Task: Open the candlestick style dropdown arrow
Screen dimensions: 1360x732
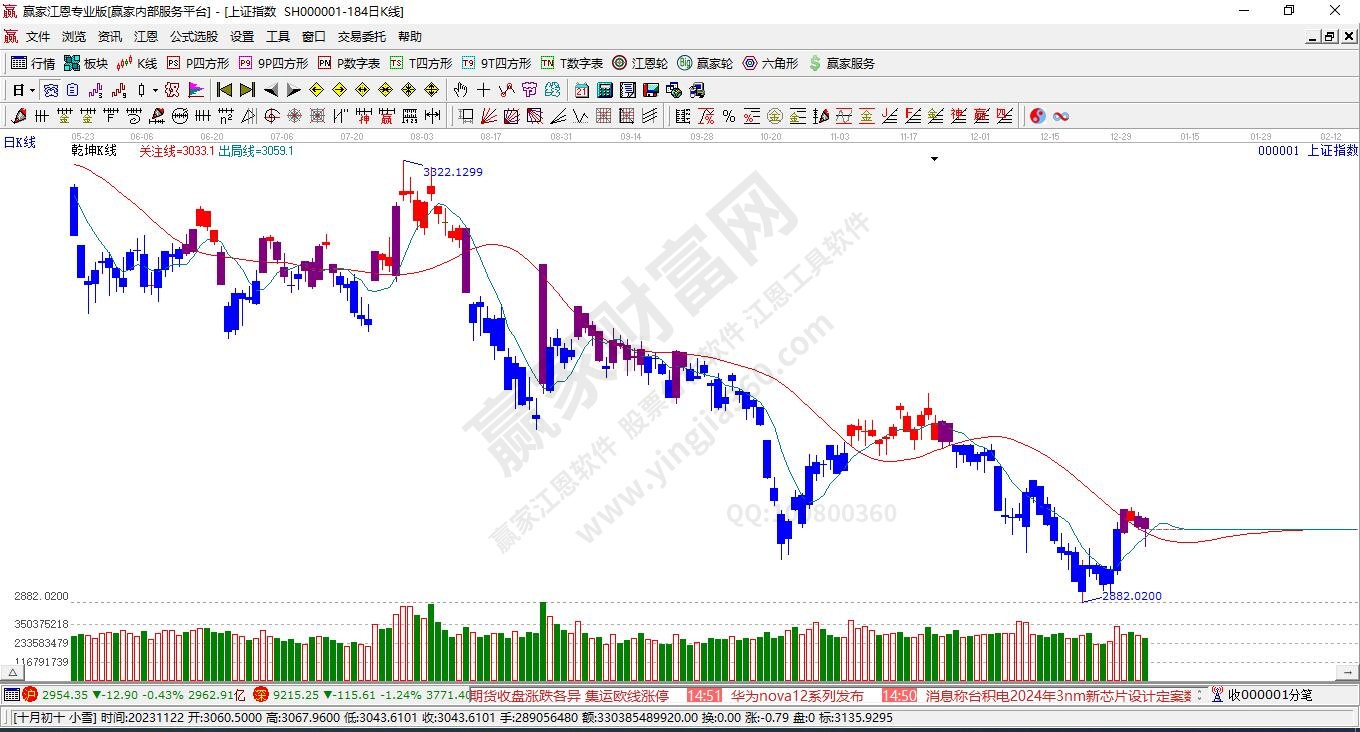Action: (x=155, y=90)
